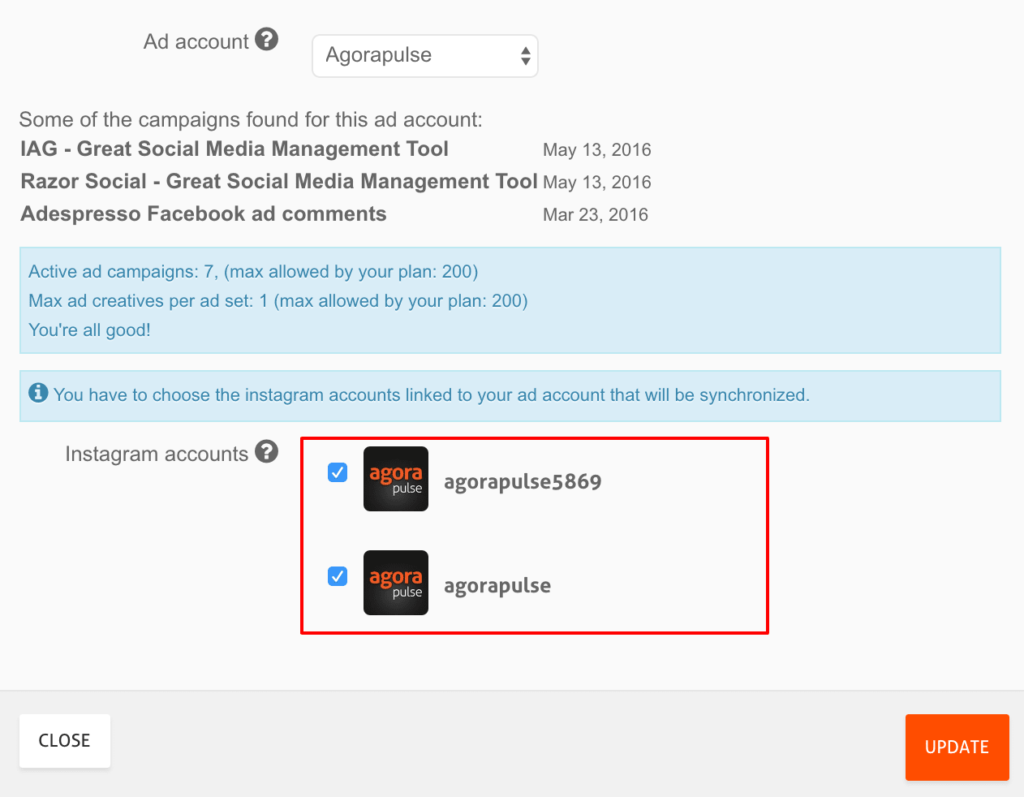1024x797 pixels.
Task: Click the Max ad creatives per ad set line
Action: (278, 301)
